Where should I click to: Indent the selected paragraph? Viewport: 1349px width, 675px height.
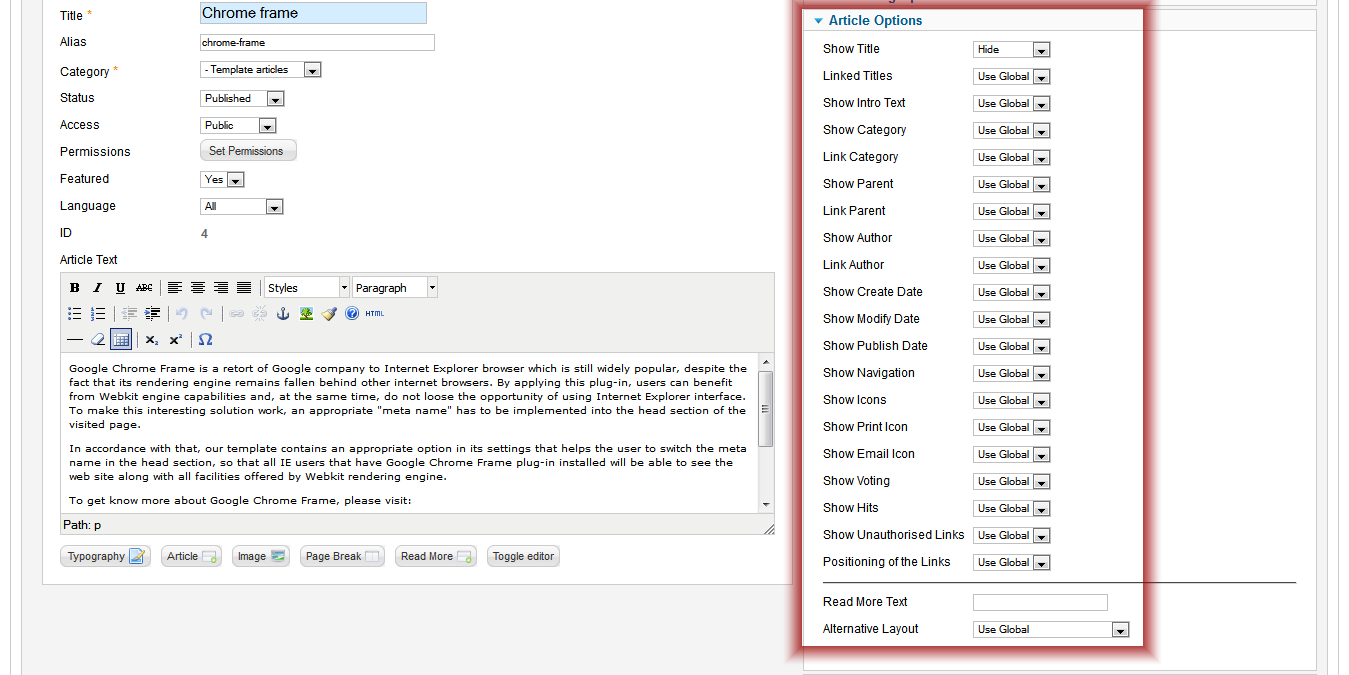click(x=152, y=314)
